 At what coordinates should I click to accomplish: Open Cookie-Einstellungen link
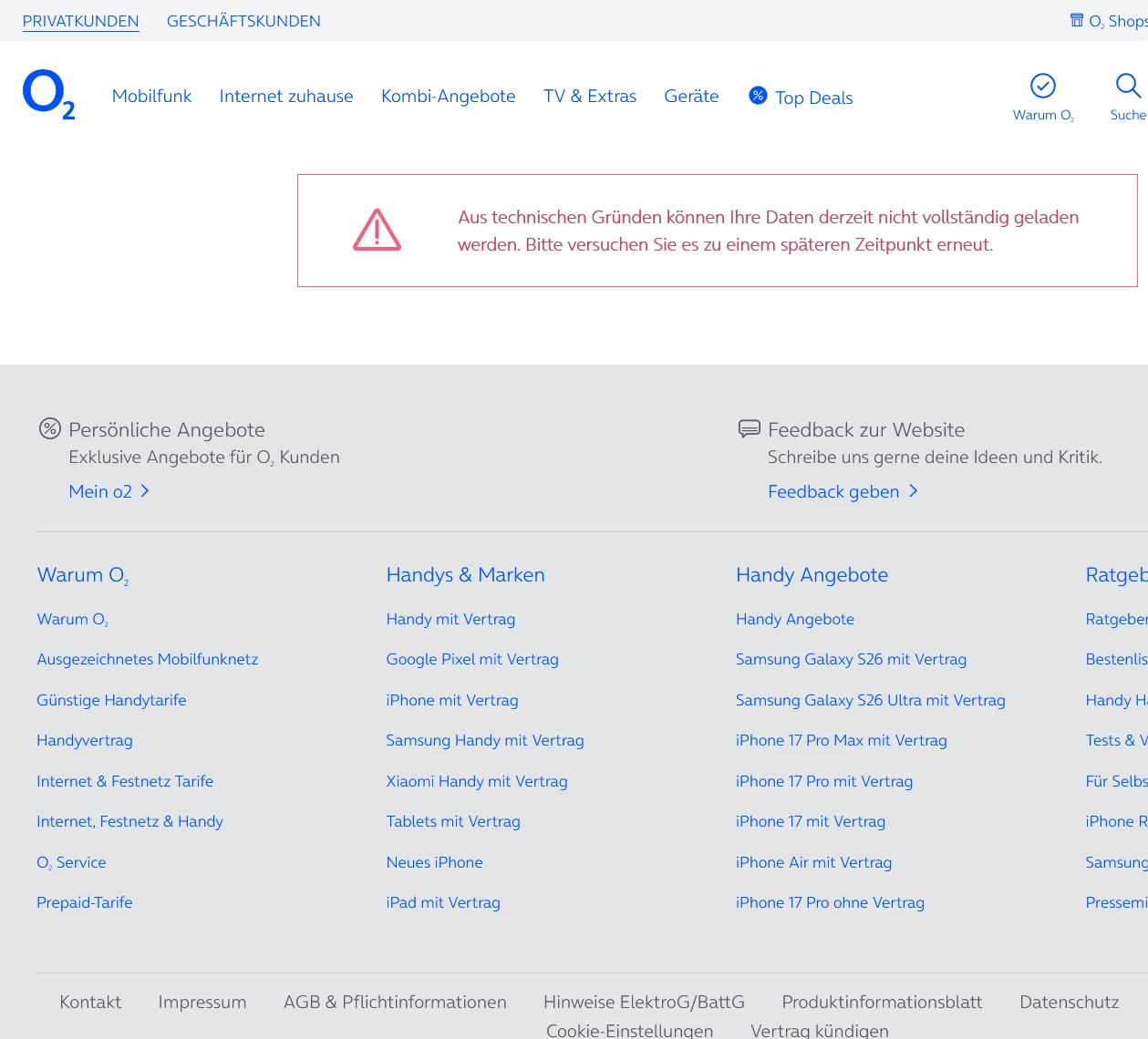630,1030
